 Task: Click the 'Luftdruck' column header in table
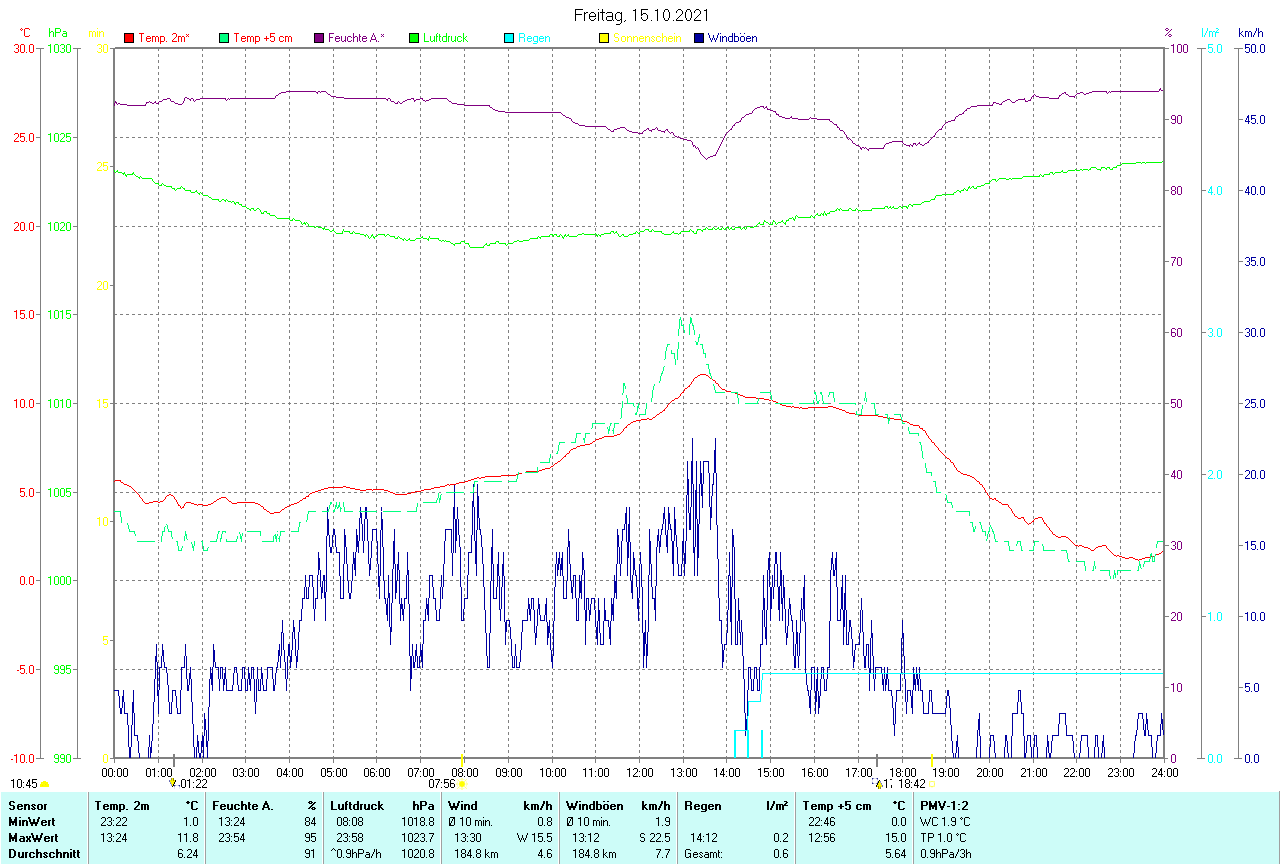pyautogui.click(x=357, y=805)
